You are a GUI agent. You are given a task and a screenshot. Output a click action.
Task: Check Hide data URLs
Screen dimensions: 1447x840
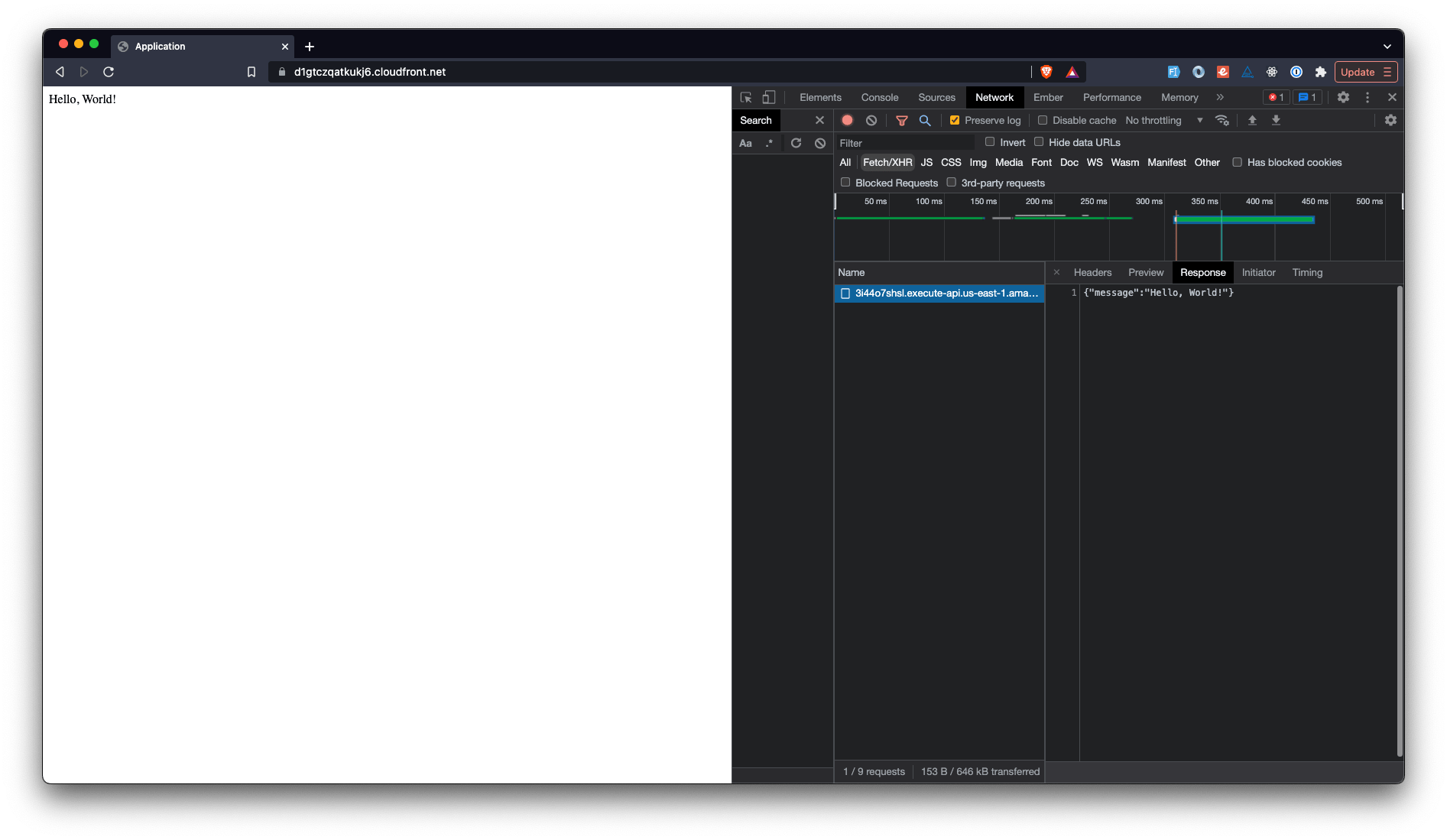(x=1039, y=142)
